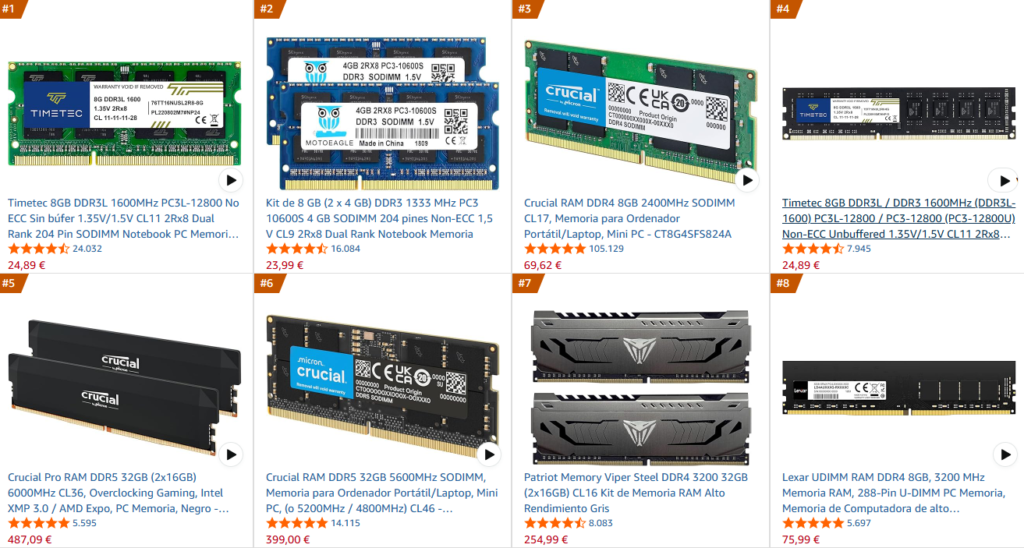This screenshot has height=548, width=1024.
Task: Play video for Lexar UDIMM DDR4 8GB
Action: click(x=1004, y=455)
